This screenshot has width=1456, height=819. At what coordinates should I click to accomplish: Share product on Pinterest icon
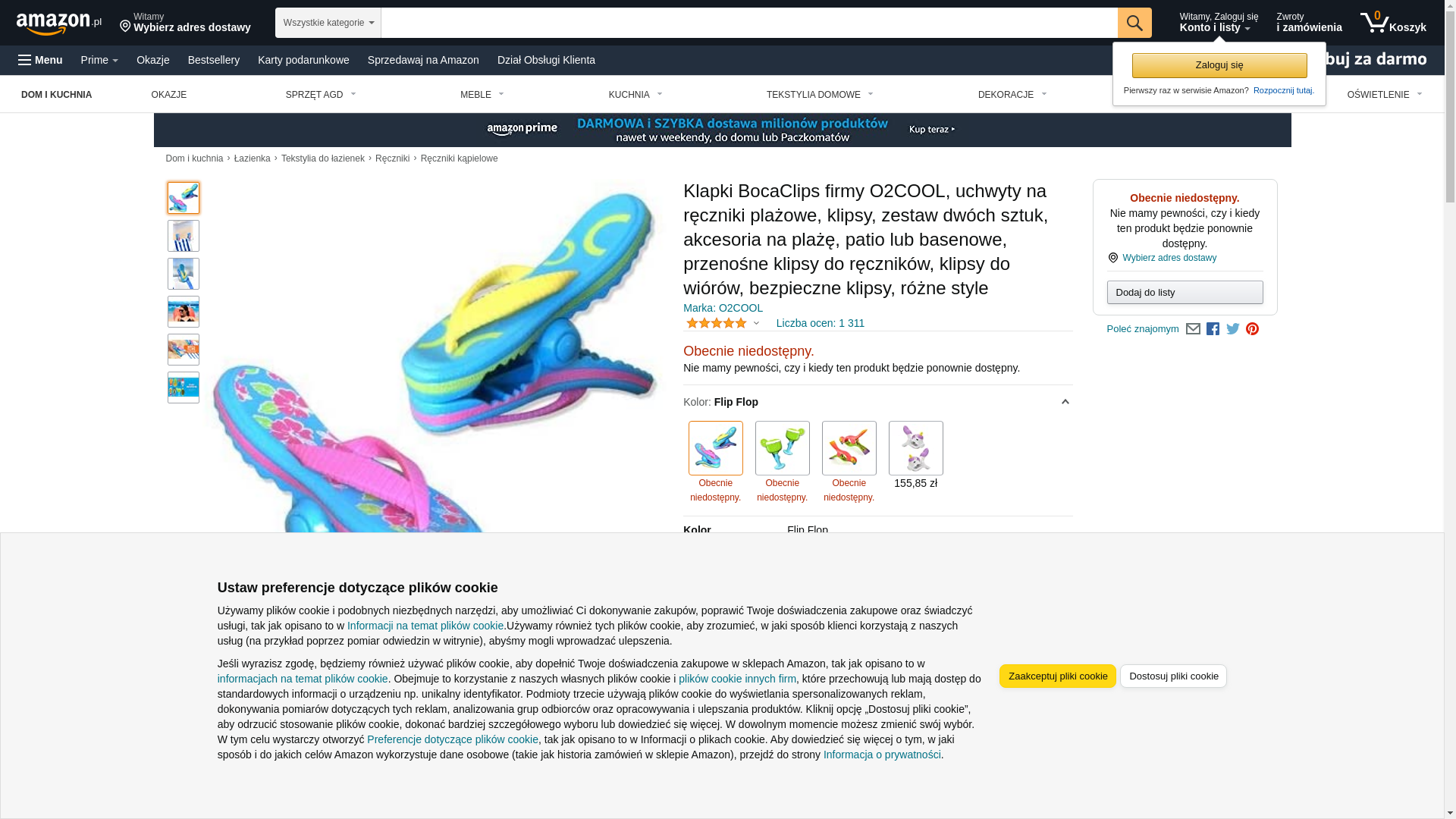click(x=1252, y=329)
